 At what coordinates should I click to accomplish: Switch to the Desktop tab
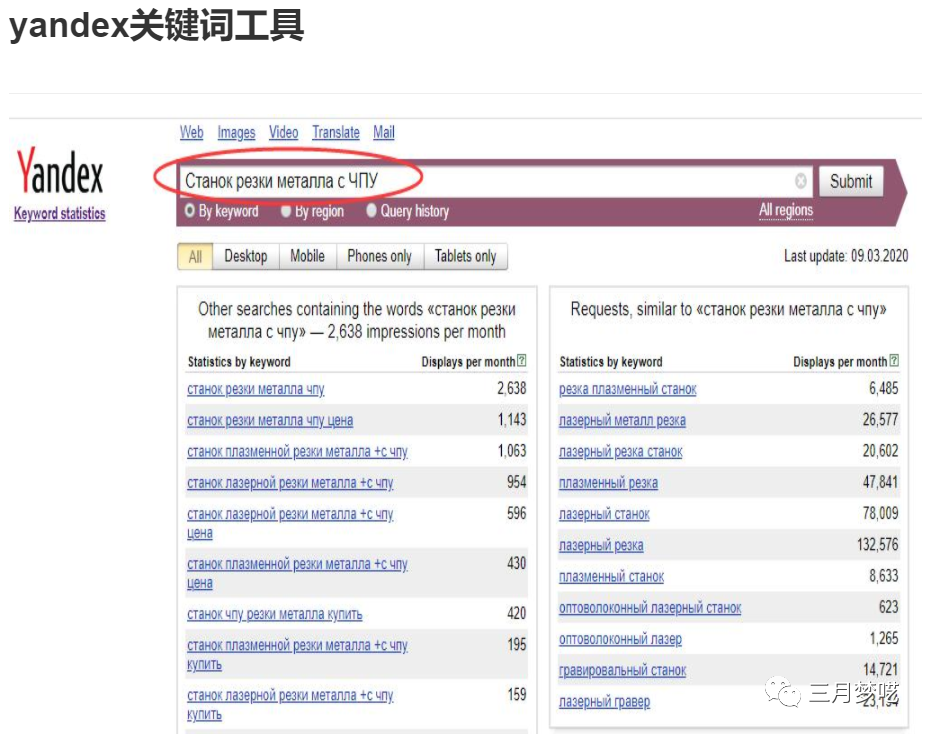(245, 256)
